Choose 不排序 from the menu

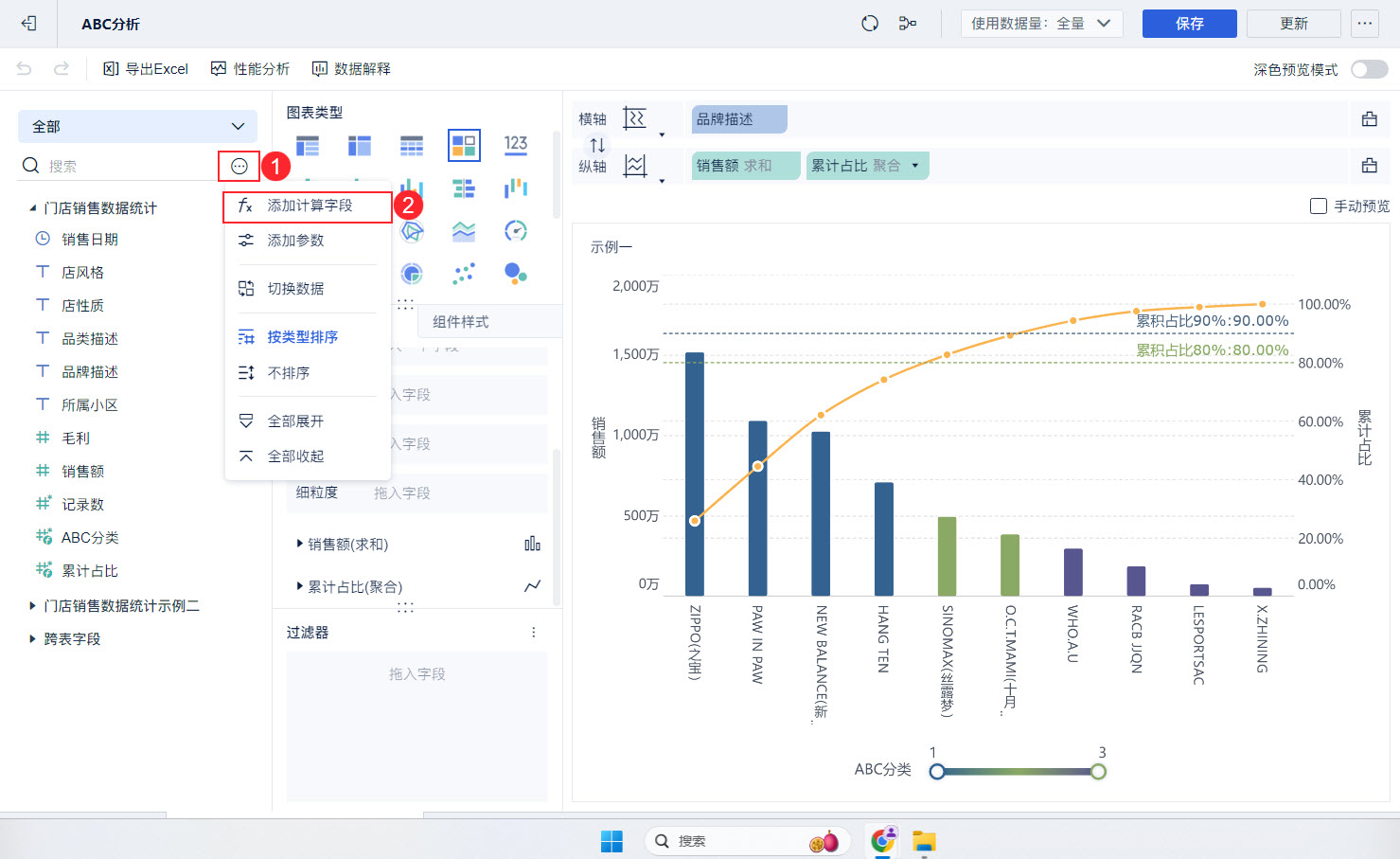(308, 373)
